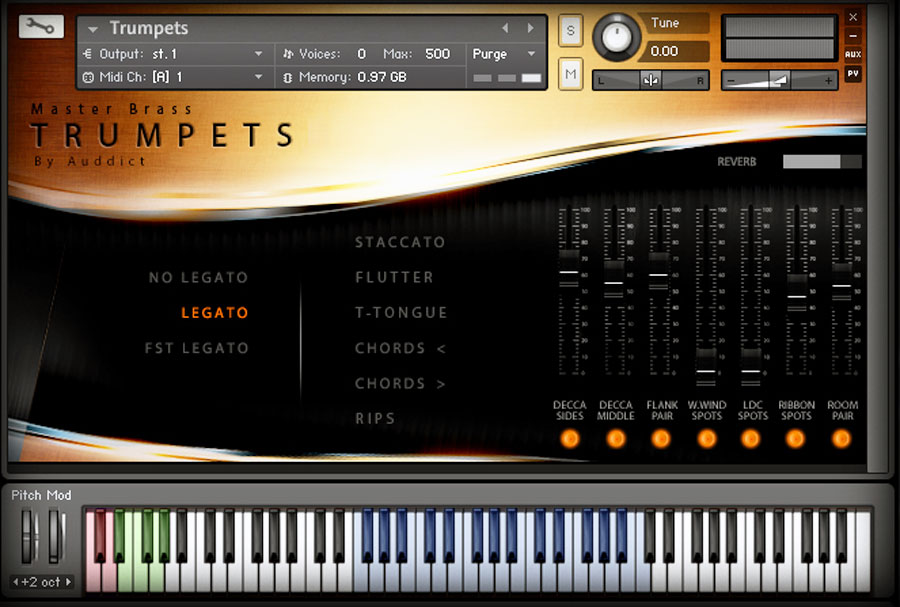Toggle DECCA MIDDLE mic orange button

pos(615,439)
